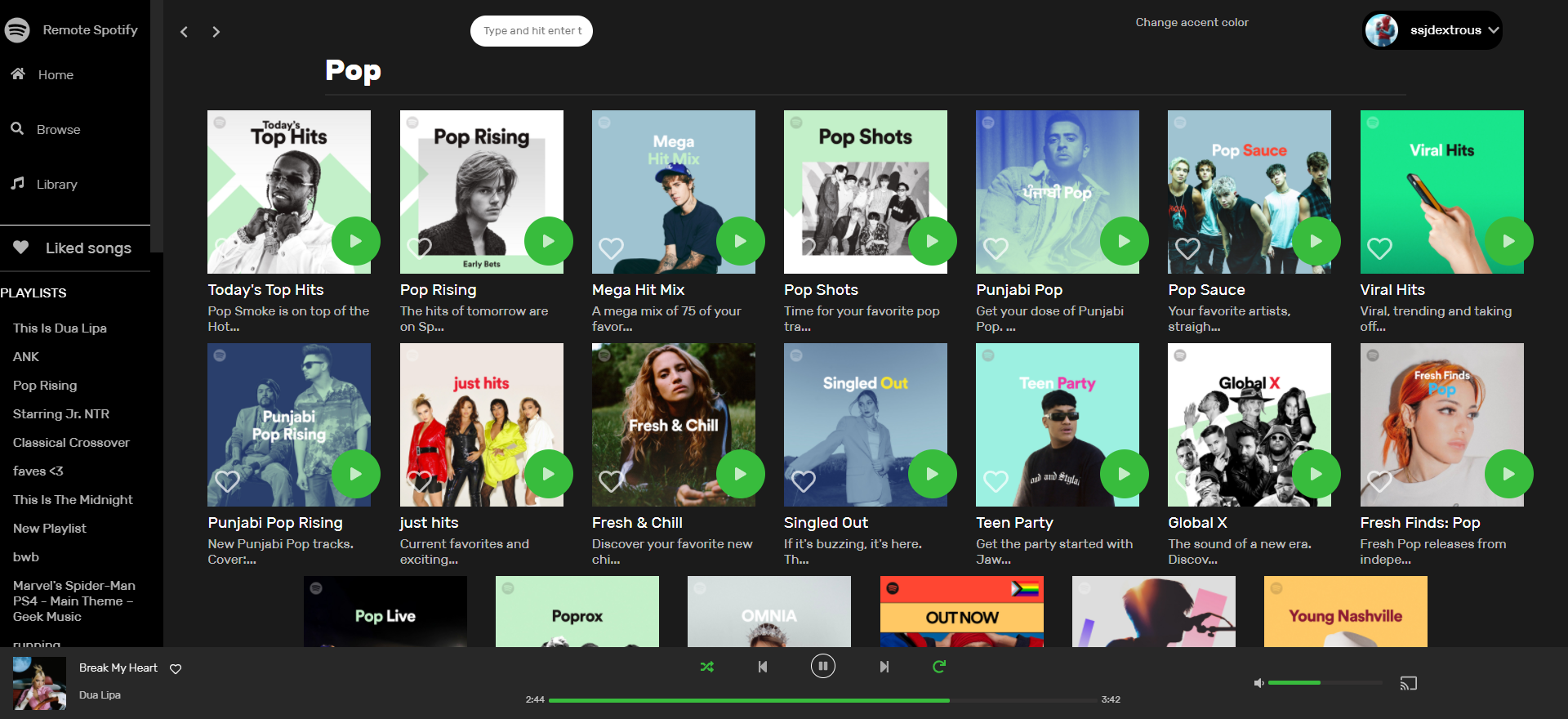Go forward with the right arrow
The image size is (1568, 719).
click(216, 32)
